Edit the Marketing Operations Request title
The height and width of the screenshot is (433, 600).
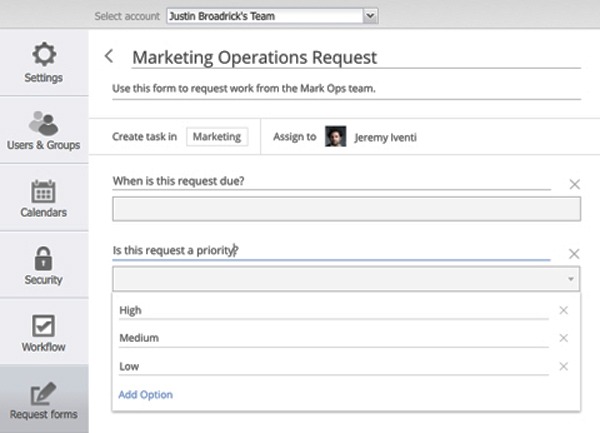[255, 57]
